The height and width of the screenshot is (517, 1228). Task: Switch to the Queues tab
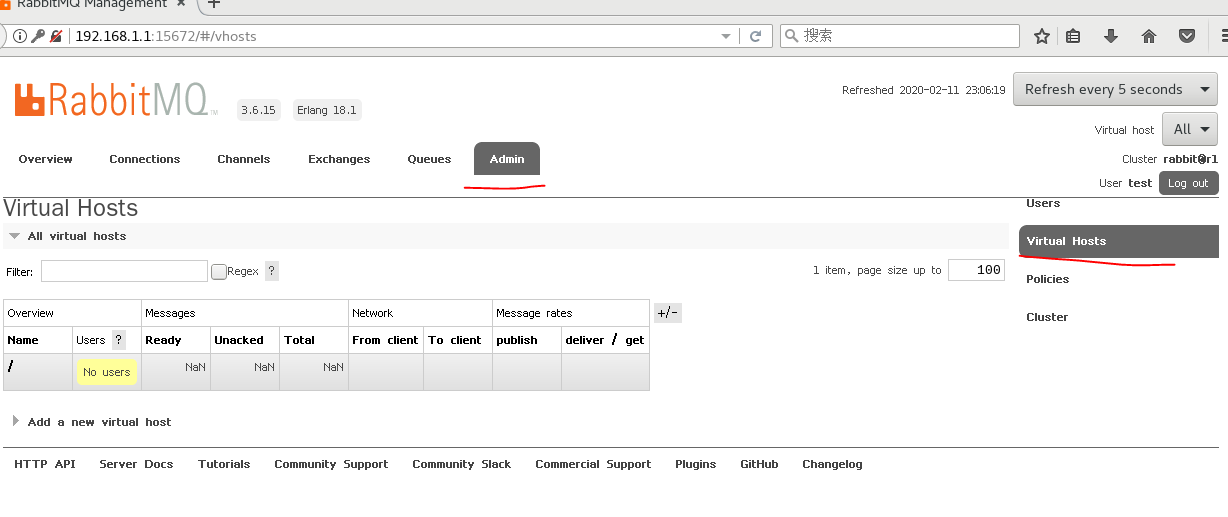click(x=429, y=159)
